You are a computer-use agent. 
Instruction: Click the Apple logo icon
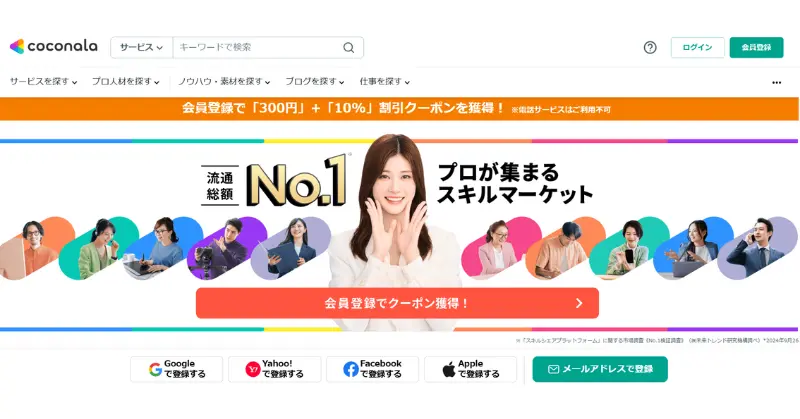[x=448, y=369]
